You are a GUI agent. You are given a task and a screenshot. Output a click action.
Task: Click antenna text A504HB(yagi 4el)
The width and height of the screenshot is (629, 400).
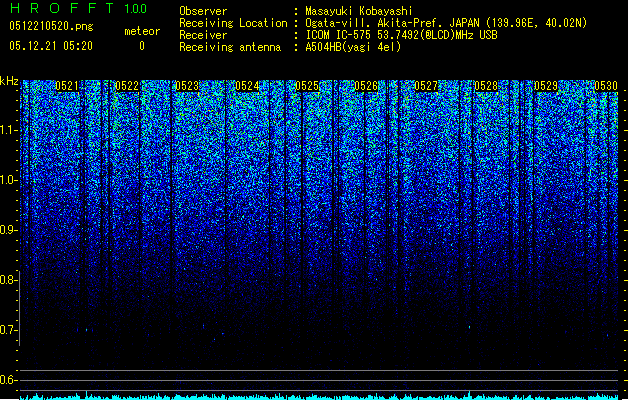[x=353, y=47]
